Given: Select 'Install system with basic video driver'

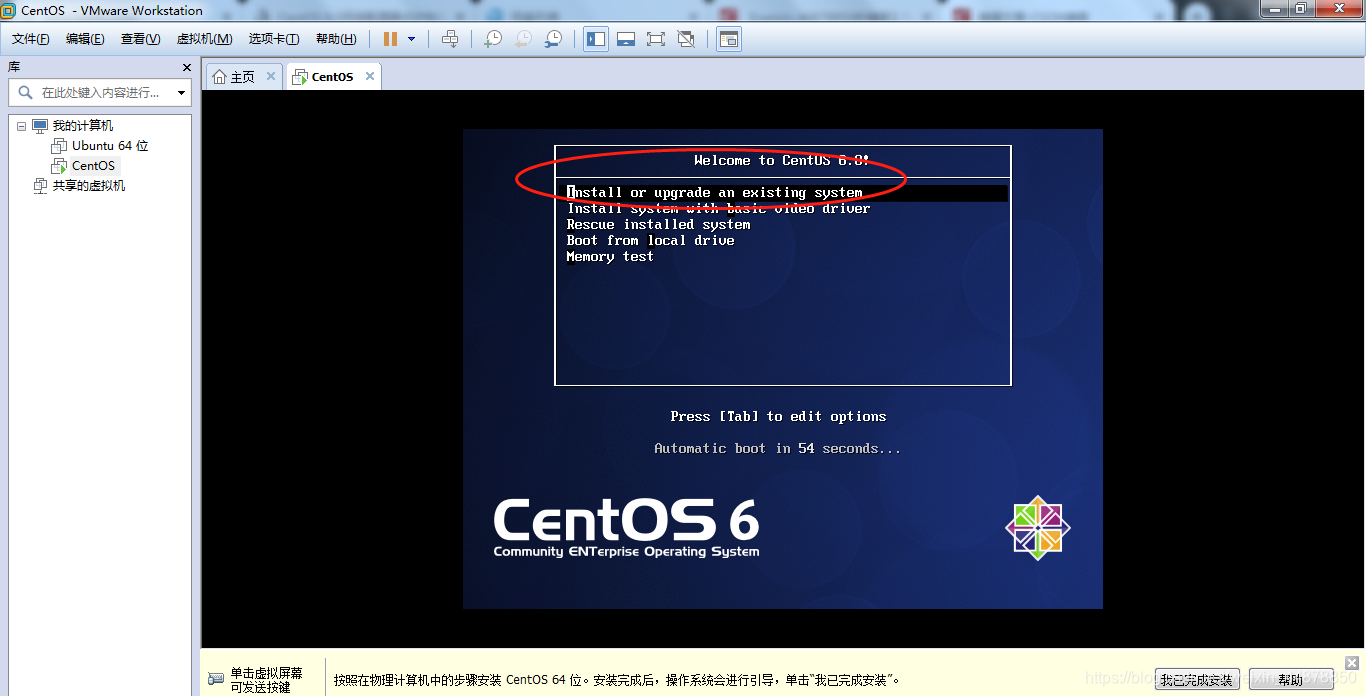Looking at the screenshot, I should click(718, 208).
